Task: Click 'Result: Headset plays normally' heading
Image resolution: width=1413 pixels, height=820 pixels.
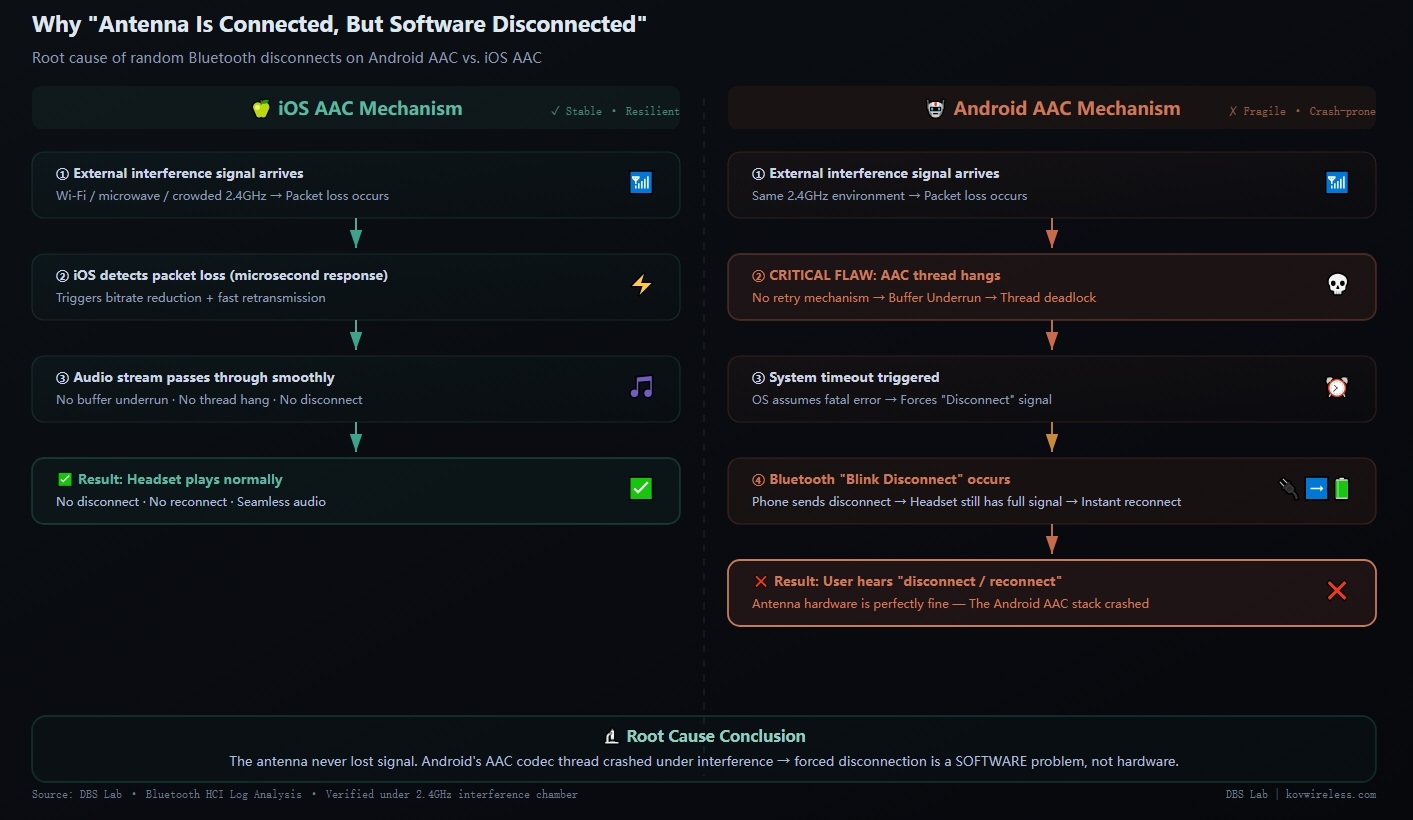Action: [x=180, y=480]
